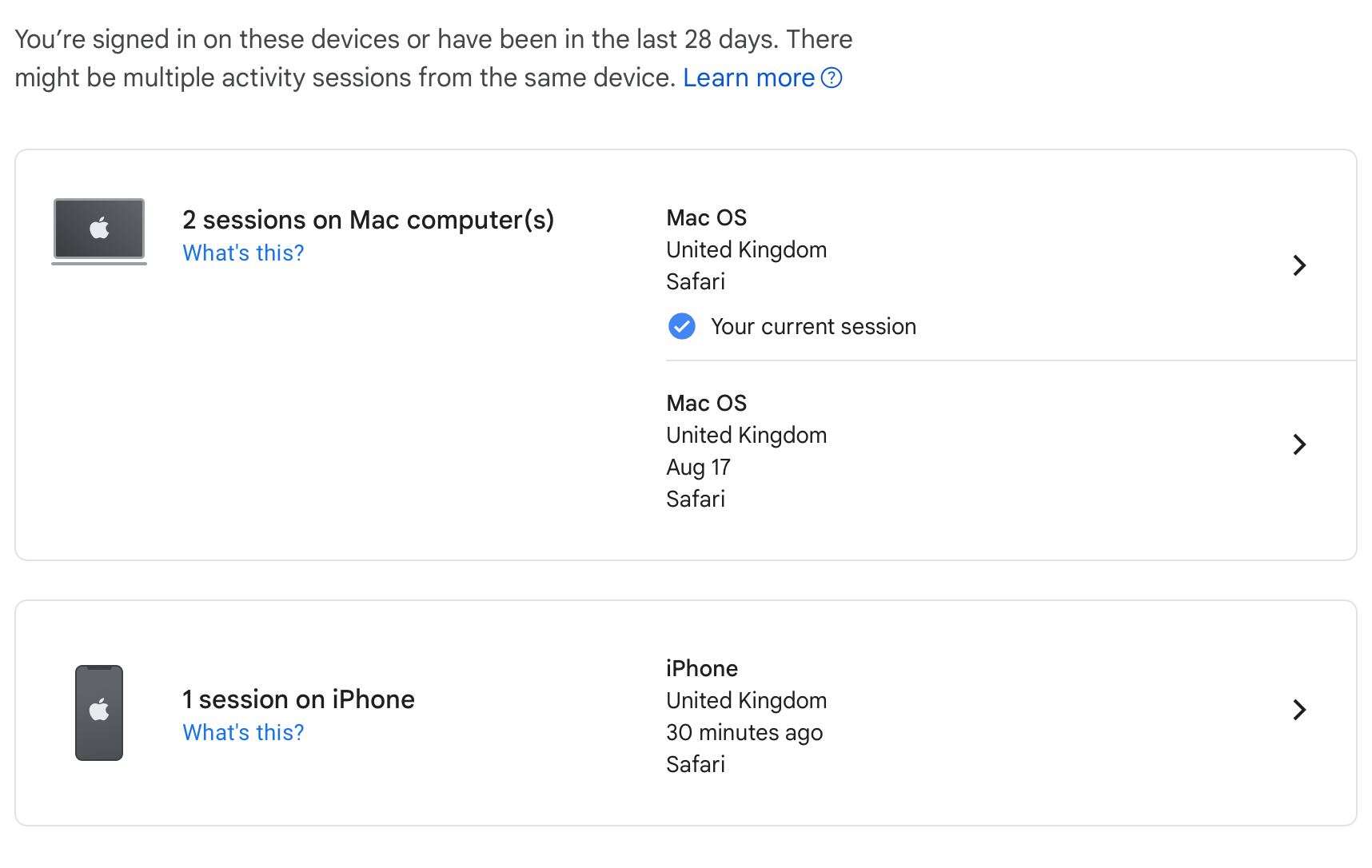The height and width of the screenshot is (868, 1372).
Task: Click Aug 17 date text
Action: tap(698, 467)
